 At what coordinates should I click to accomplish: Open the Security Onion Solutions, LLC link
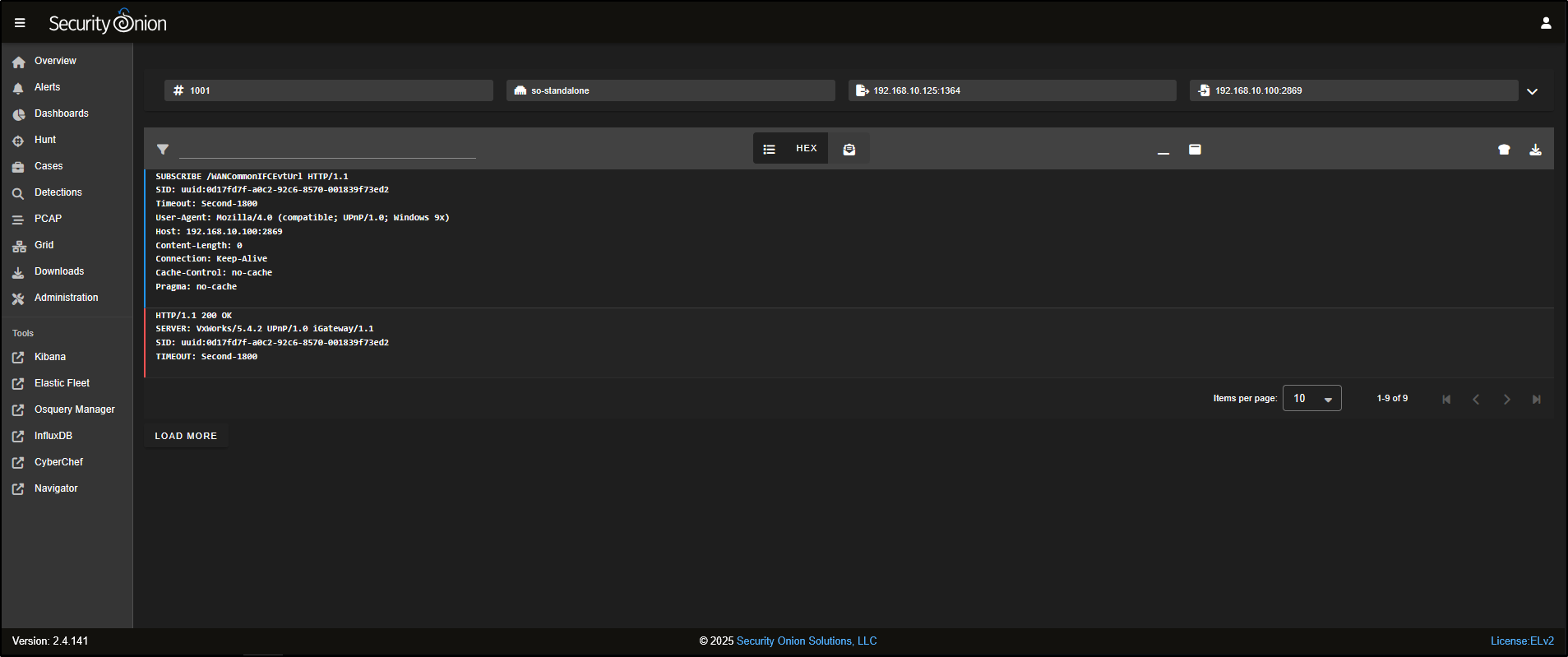coord(806,641)
